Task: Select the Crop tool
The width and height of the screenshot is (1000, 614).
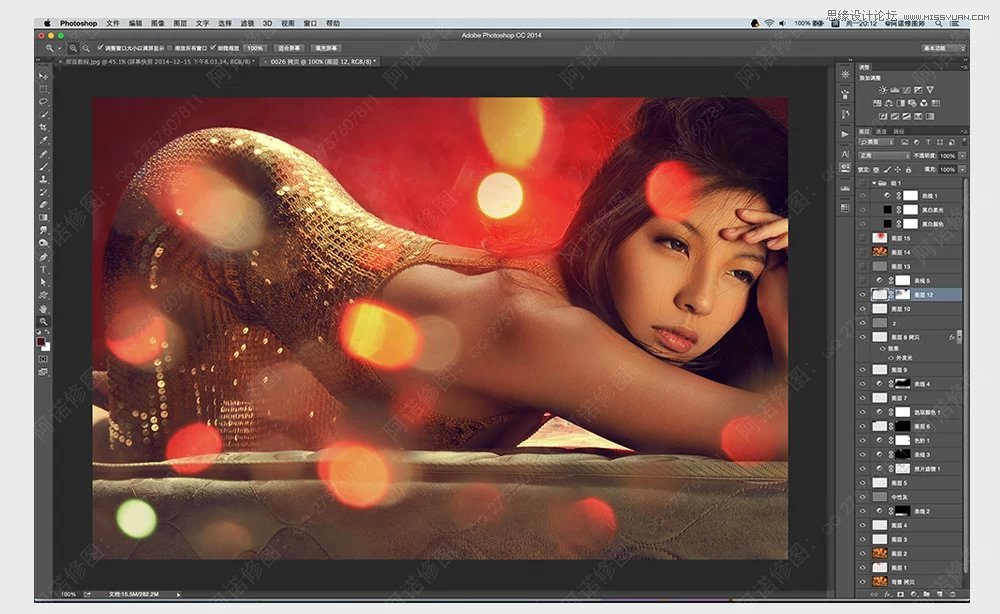Action: (x=43, y=128)
